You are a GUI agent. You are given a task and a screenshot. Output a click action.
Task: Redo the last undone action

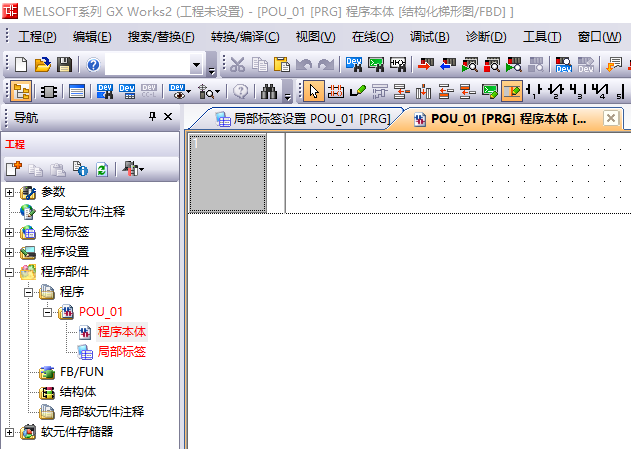point(326,64)
